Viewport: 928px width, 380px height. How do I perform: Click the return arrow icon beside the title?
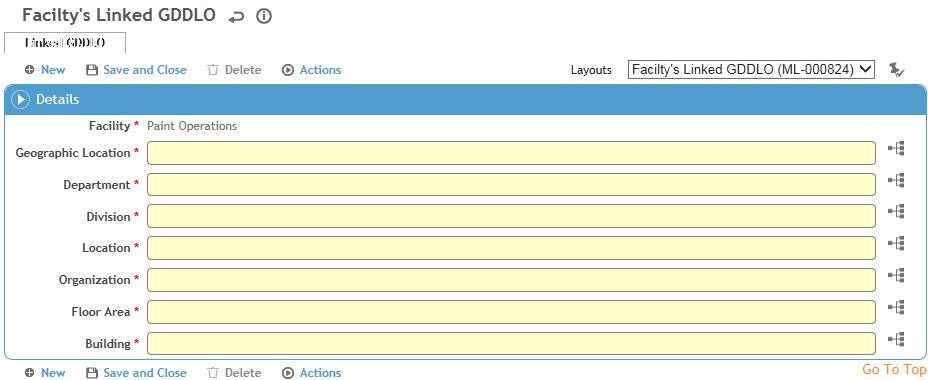(x=236, y=17)
